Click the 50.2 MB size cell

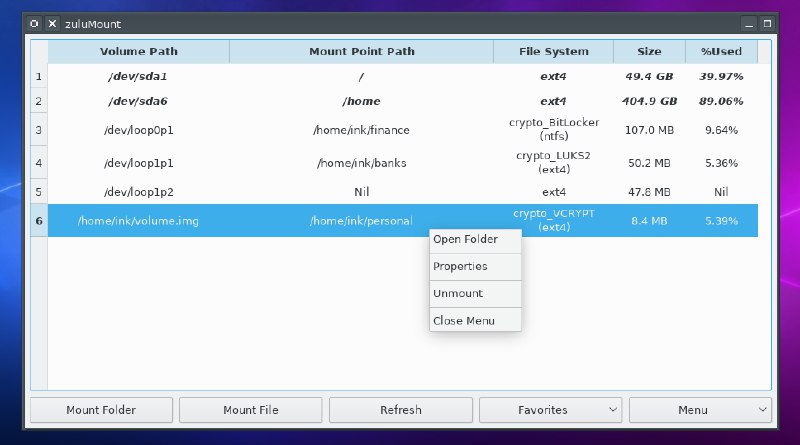click(649, 163)
